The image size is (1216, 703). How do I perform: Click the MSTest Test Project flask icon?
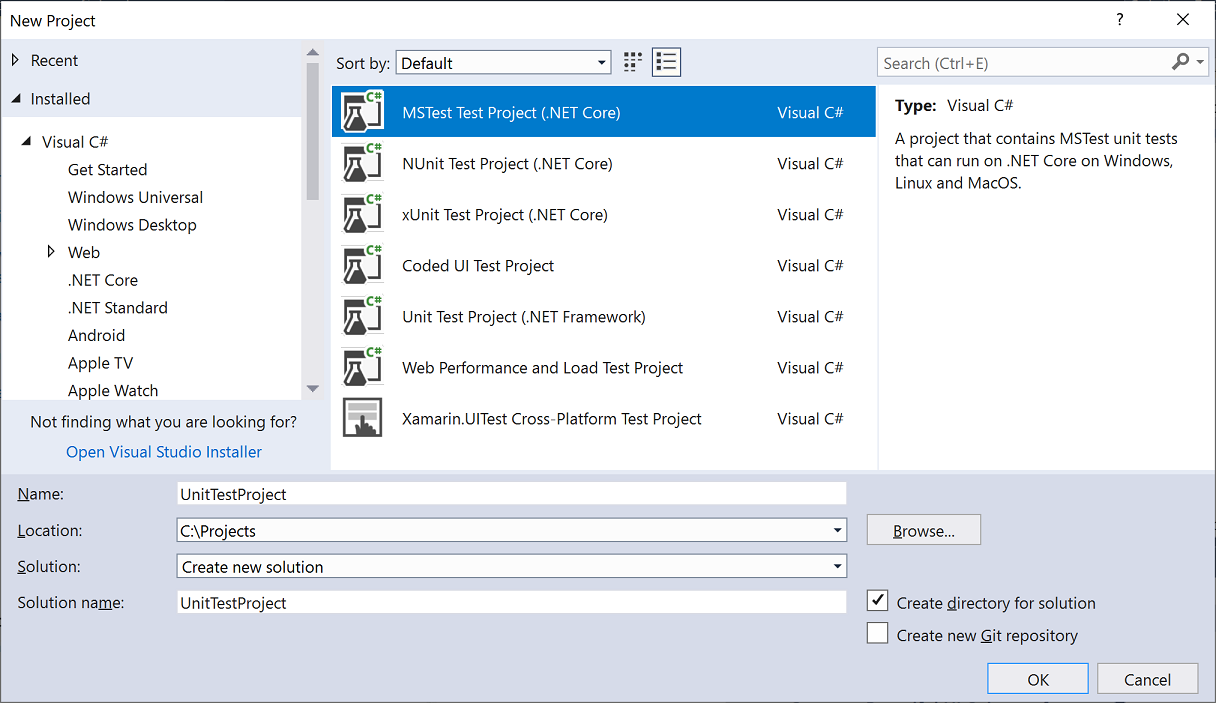point(362,112)
